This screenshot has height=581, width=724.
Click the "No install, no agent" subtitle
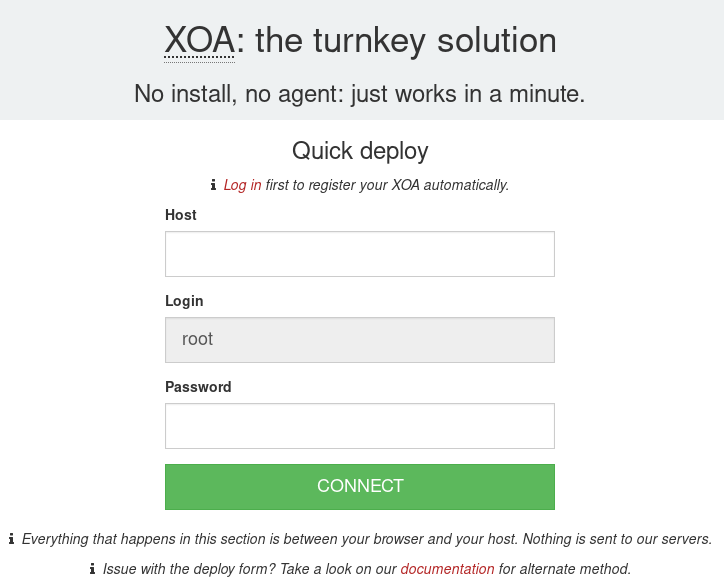click(359, 94)
